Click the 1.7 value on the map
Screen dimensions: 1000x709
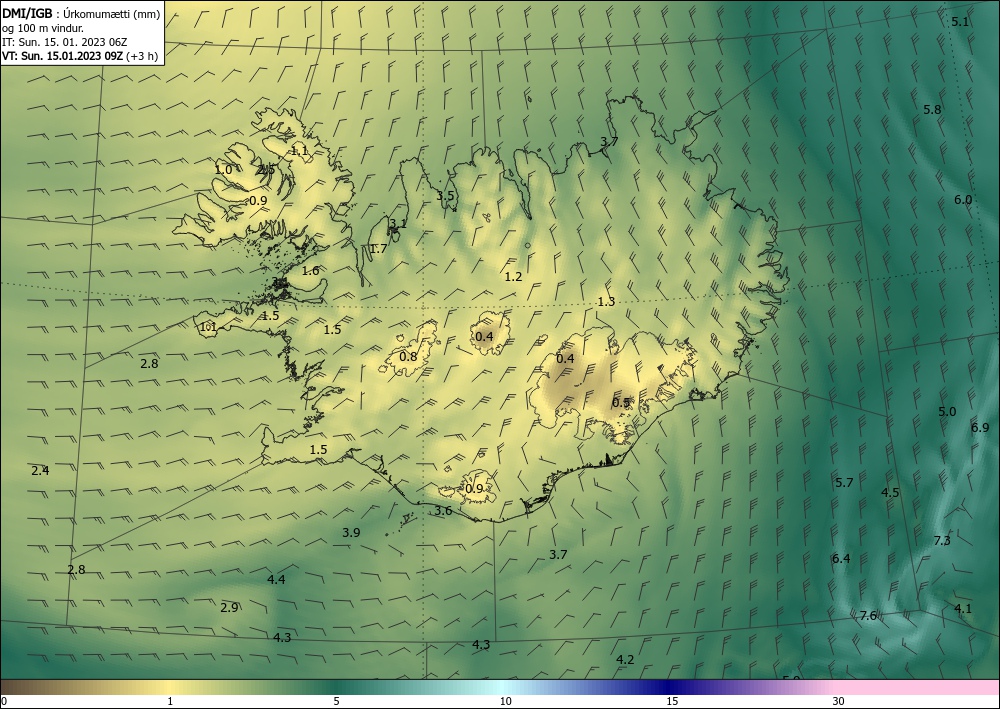379,249
